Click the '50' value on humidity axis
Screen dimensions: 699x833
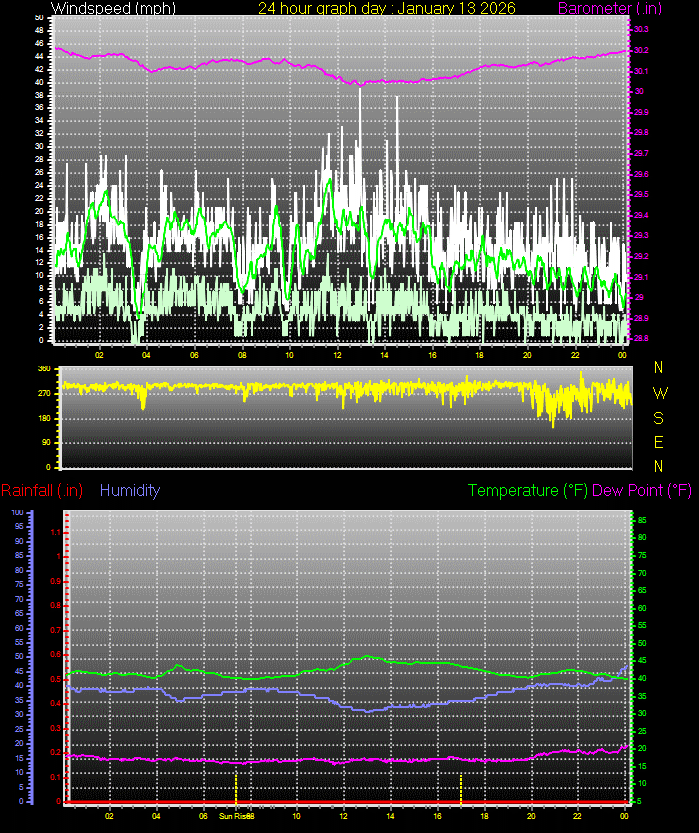click(x=19, y=657)
